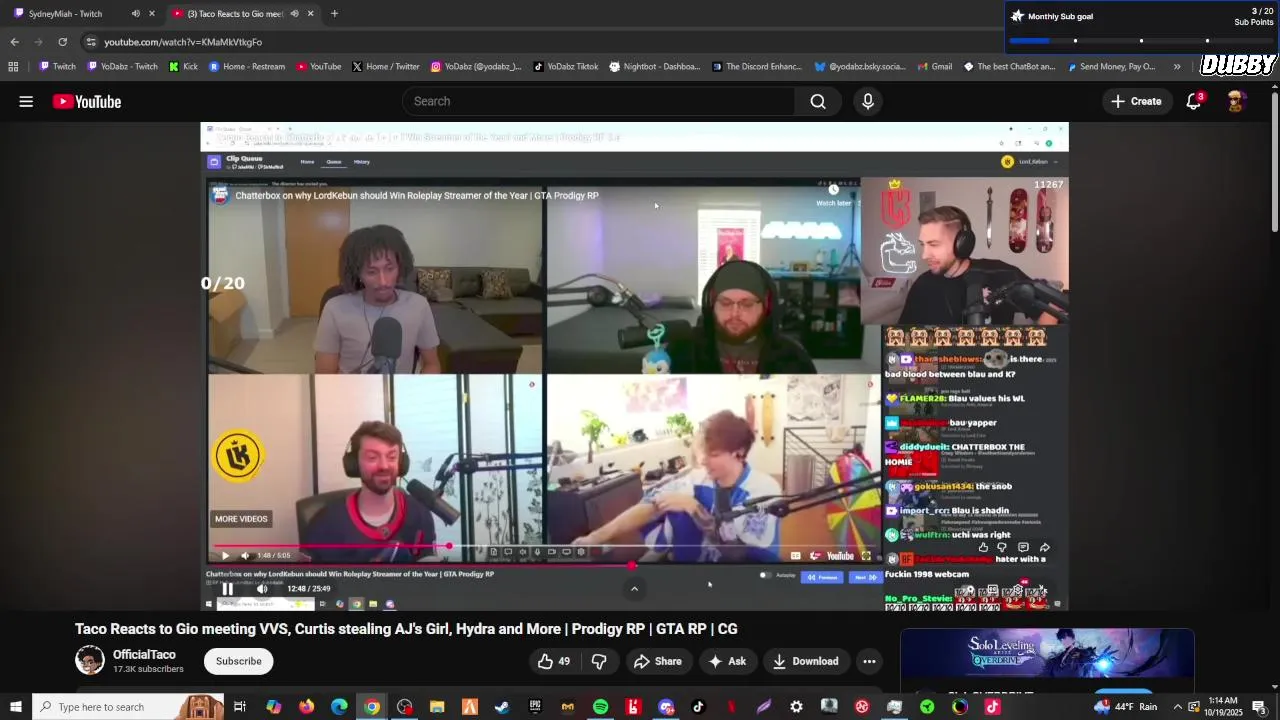
Task: Click the YouTube search magnifier button
Action: click(x=818, y=101)
